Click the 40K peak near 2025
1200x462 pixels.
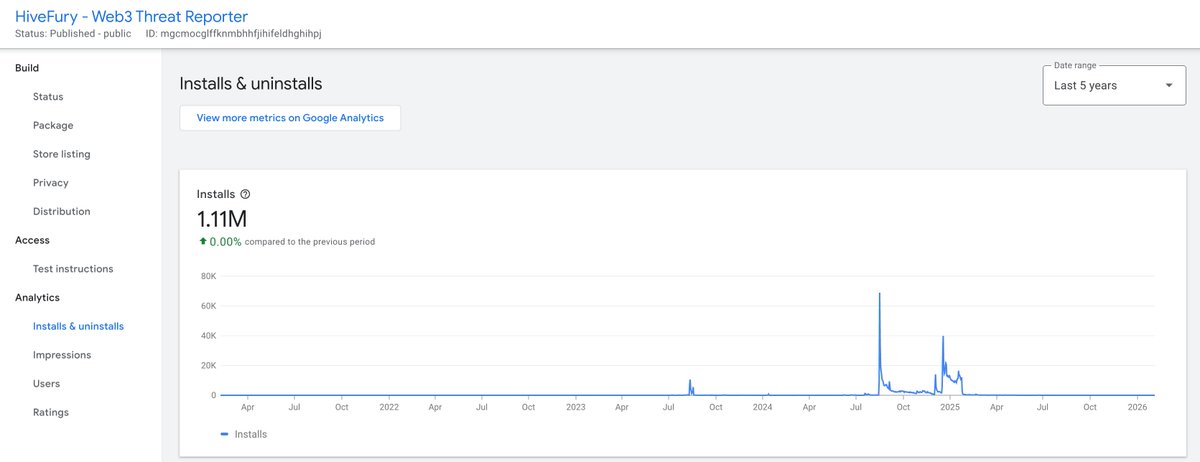(x=943, y=337)
